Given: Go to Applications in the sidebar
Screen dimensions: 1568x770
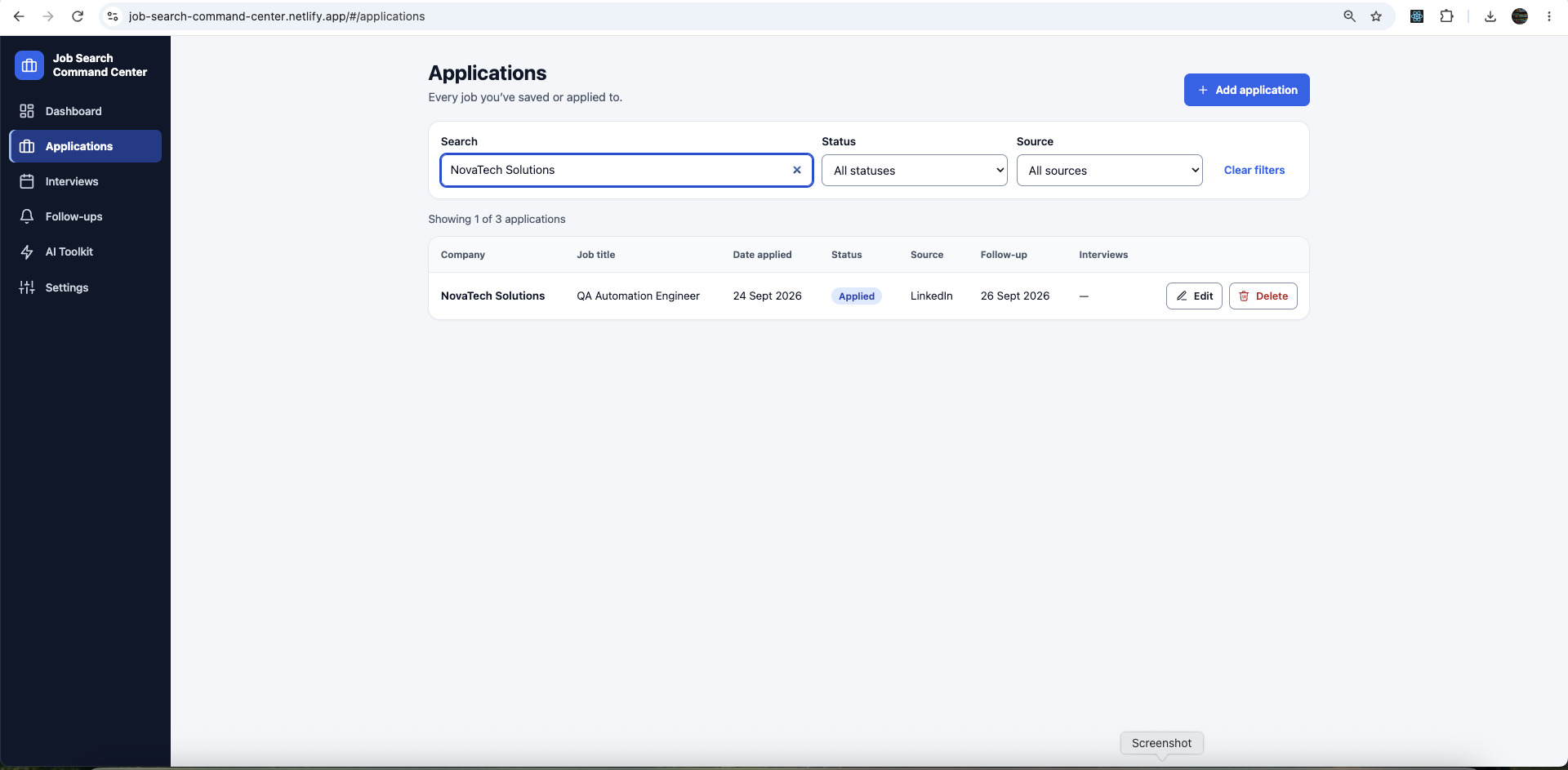Looking at the screenshot, I should coord(85,146).
